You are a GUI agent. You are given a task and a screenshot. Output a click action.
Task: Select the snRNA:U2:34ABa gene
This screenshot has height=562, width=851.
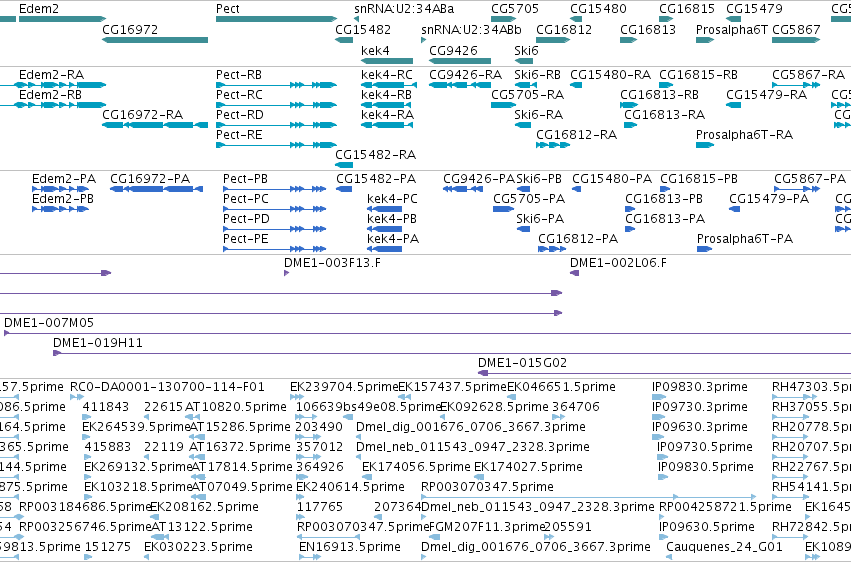click(356, 19)
